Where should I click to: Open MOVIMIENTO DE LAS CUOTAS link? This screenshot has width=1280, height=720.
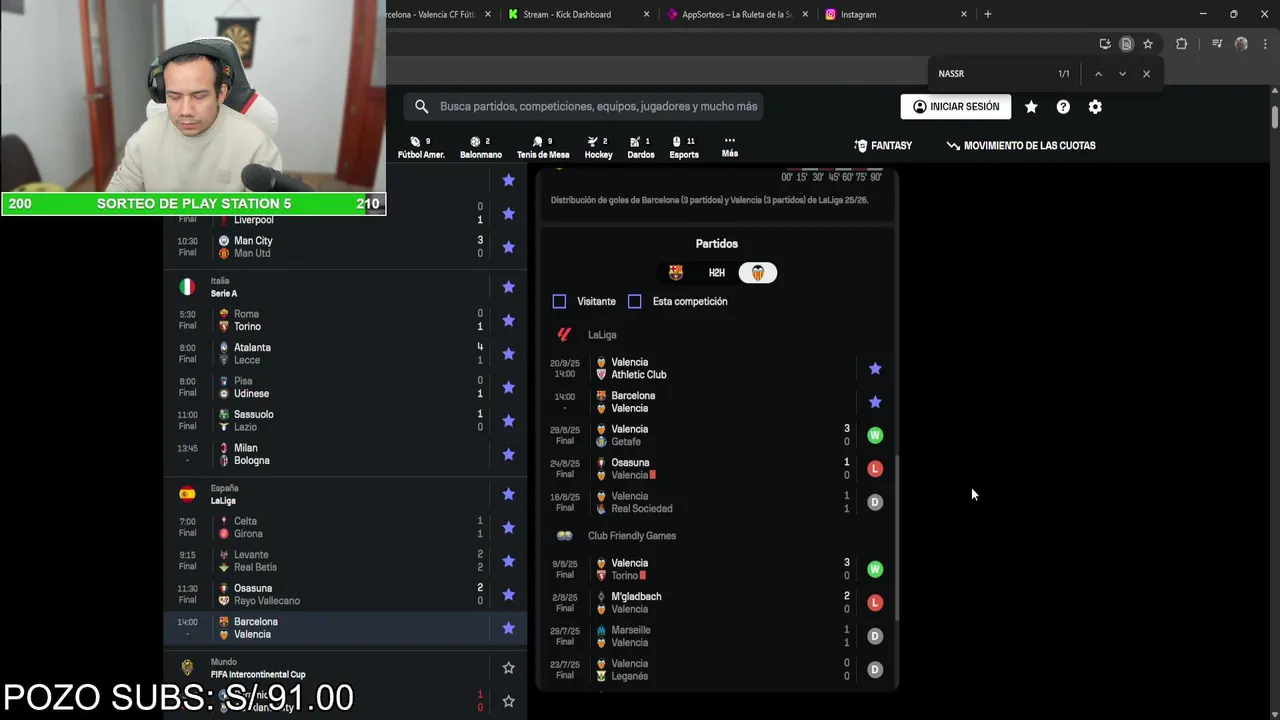click(1021, 146)
